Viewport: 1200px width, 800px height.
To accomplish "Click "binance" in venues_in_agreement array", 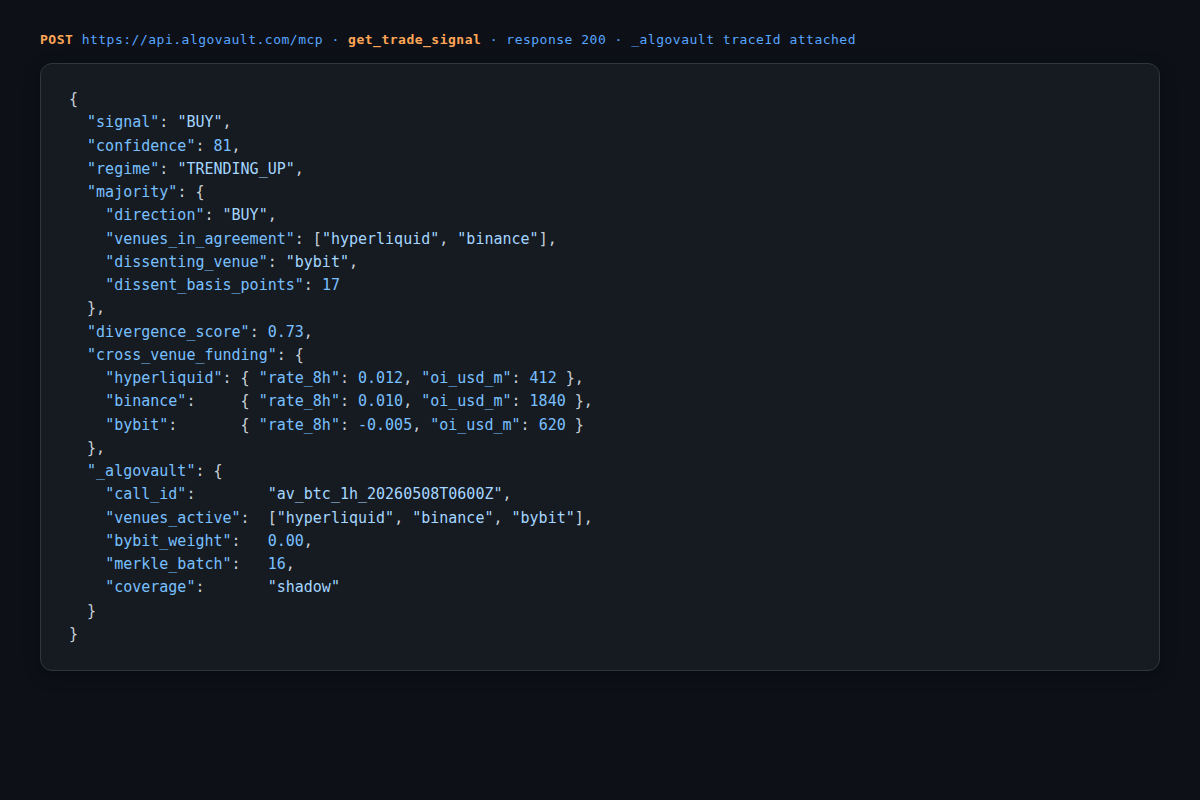I will coord(500,238).
